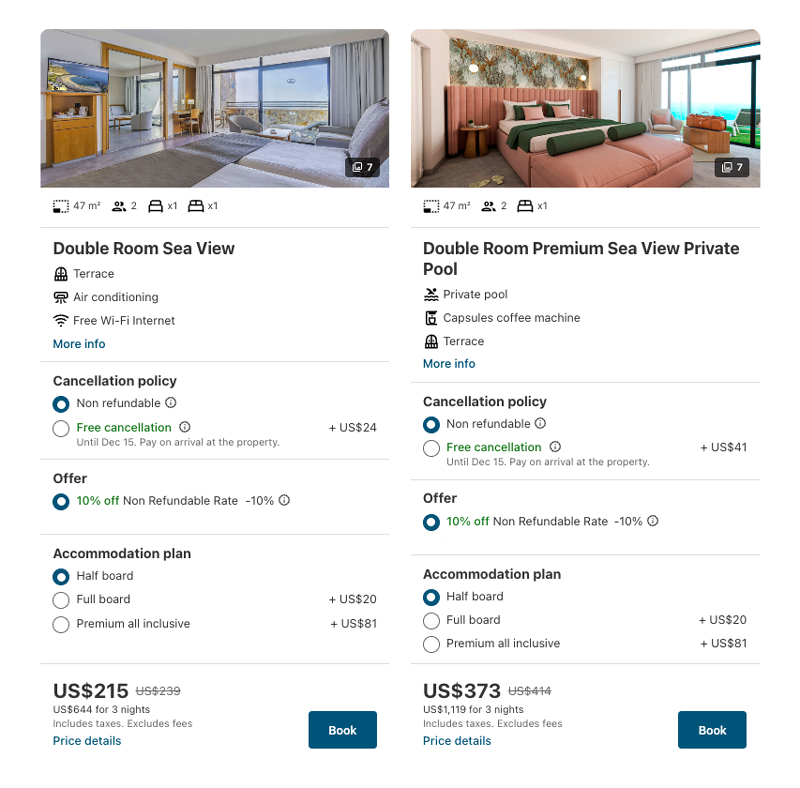Select Free cancellation for Double Room Sea View

click(61, 428)
